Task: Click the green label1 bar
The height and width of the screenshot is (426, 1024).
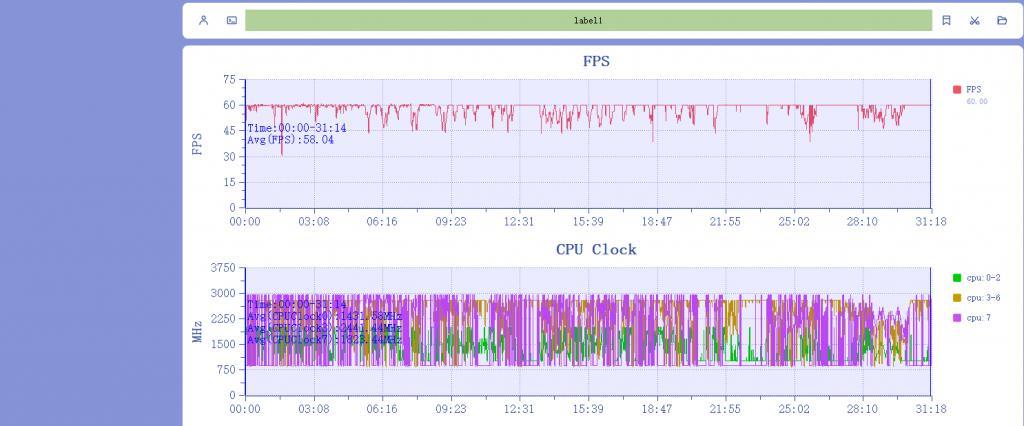Action: point(588,20)
